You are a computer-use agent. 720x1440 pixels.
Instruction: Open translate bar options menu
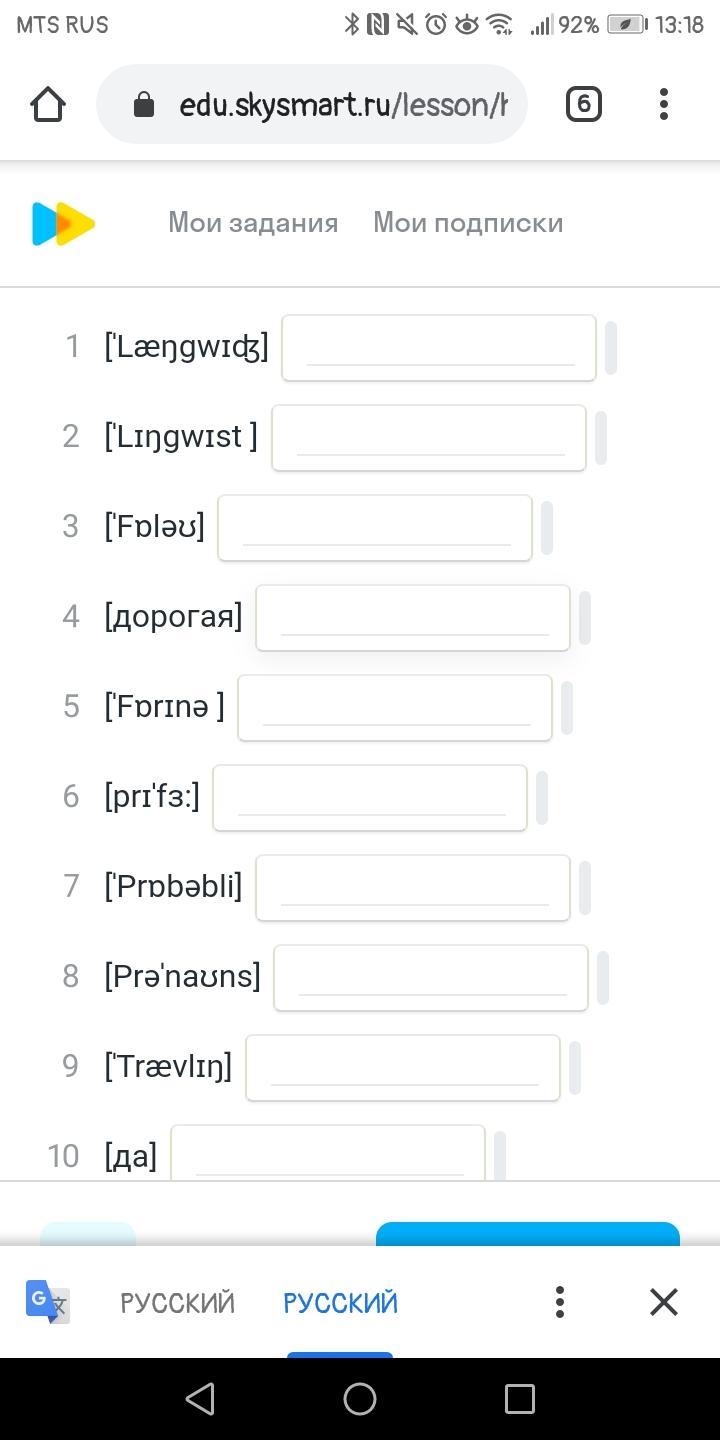[560, 1302]
